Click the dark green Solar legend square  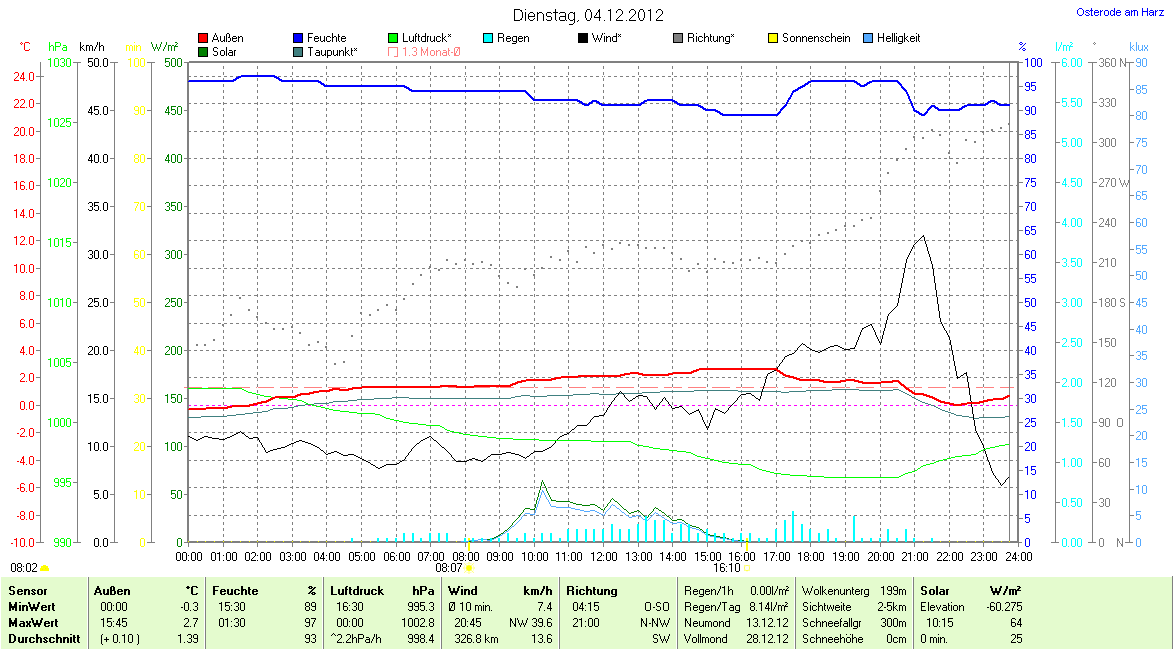click(204, 51)
